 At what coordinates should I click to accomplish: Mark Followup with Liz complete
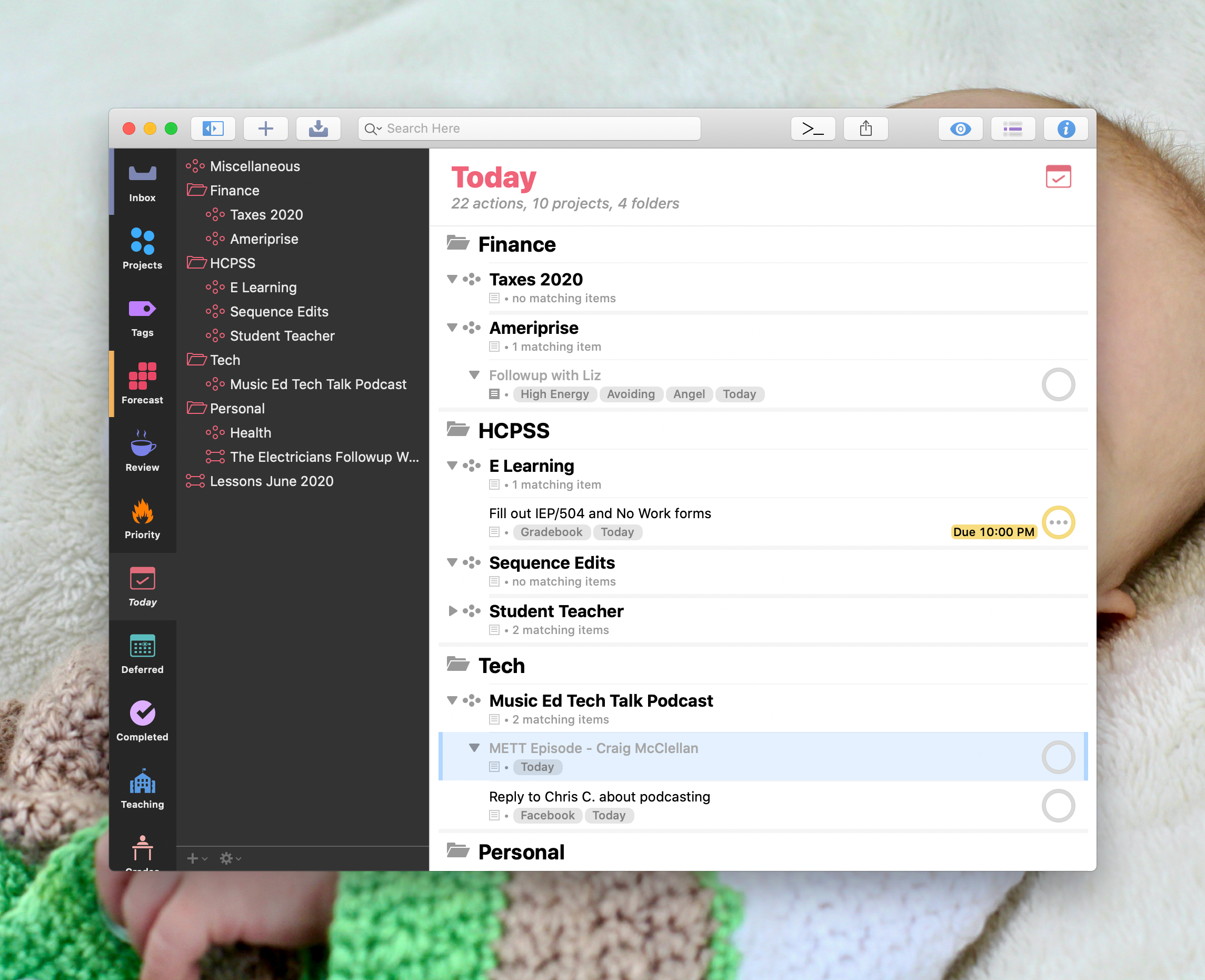1058,384
